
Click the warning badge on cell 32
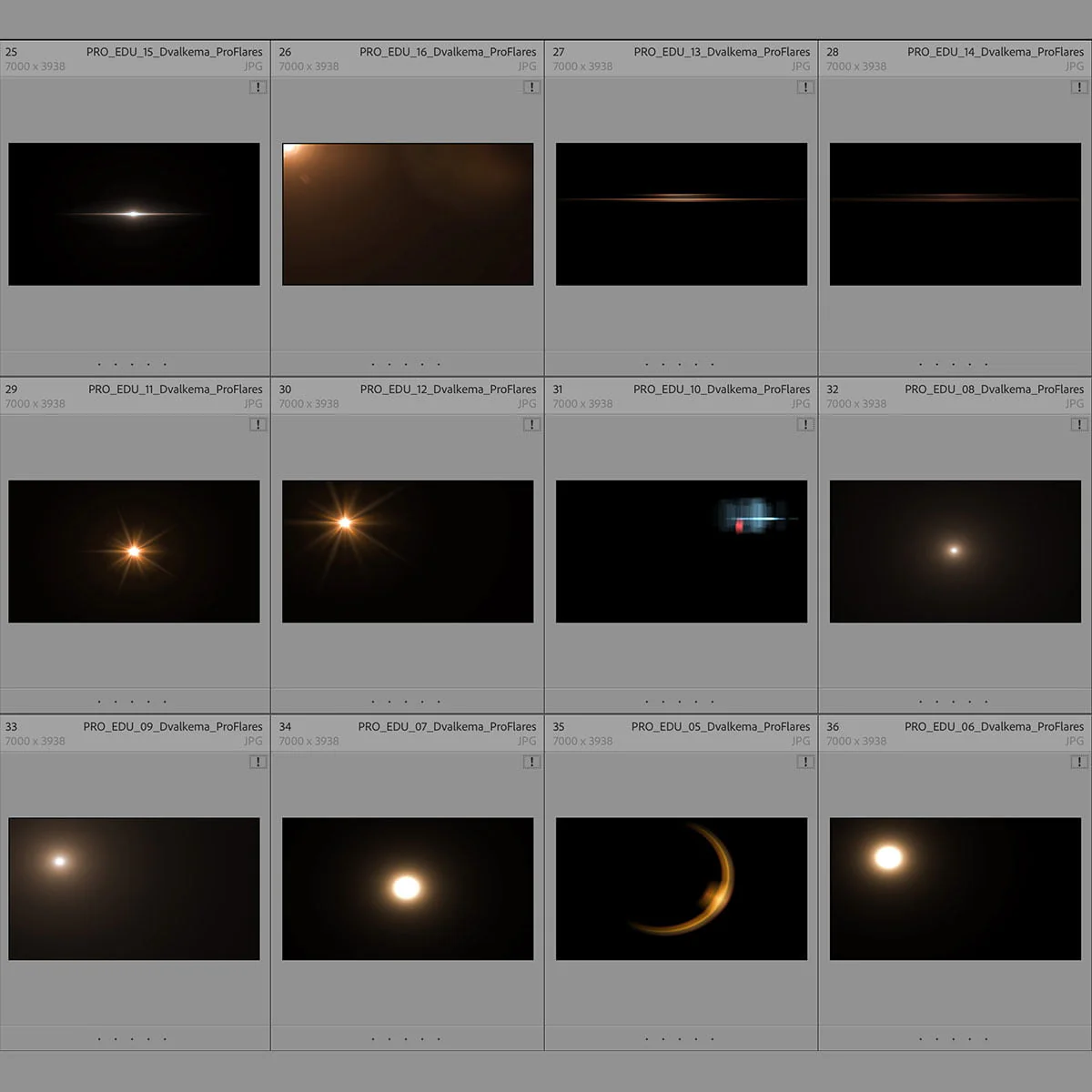tap(1079, 425)
